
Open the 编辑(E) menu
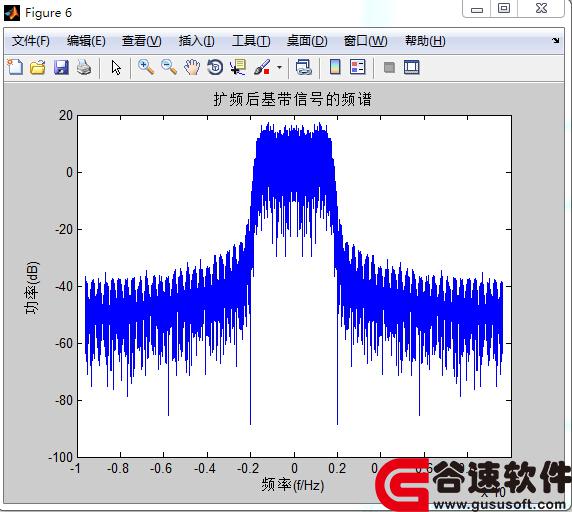pyautogui.click(x=86, y=41)
